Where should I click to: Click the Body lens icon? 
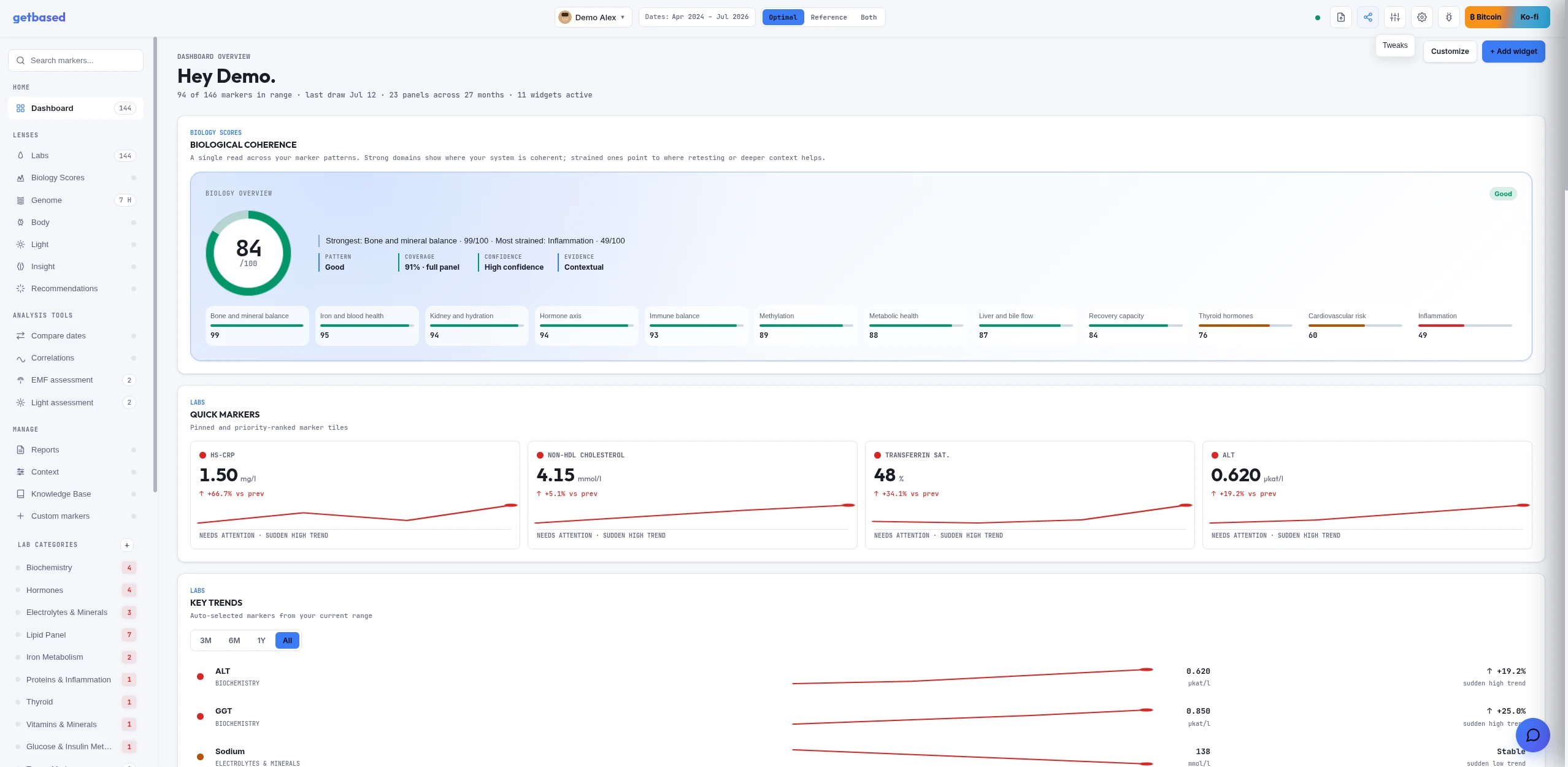tap(20, 223)
